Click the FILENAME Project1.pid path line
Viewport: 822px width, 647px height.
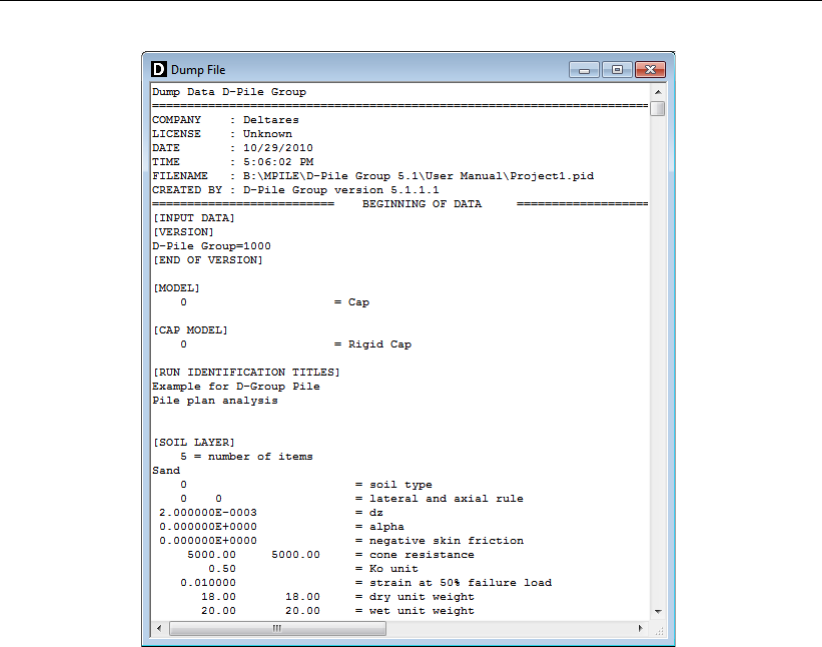373,176
